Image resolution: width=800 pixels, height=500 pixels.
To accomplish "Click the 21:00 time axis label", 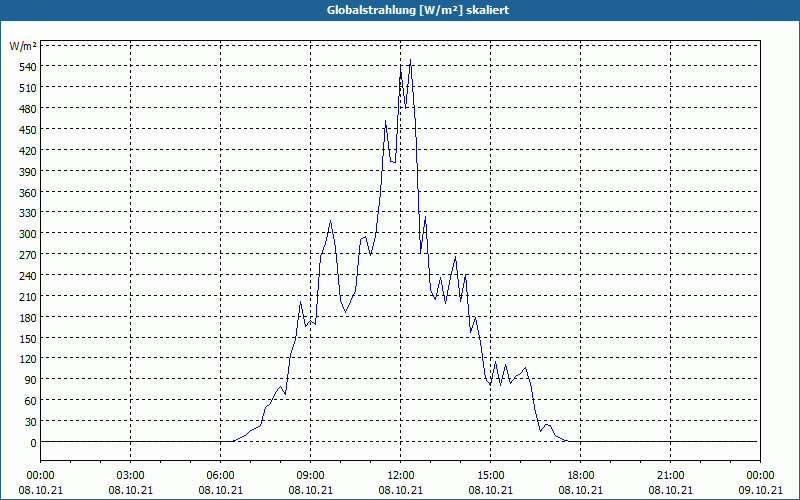I will tap(670, 476).
